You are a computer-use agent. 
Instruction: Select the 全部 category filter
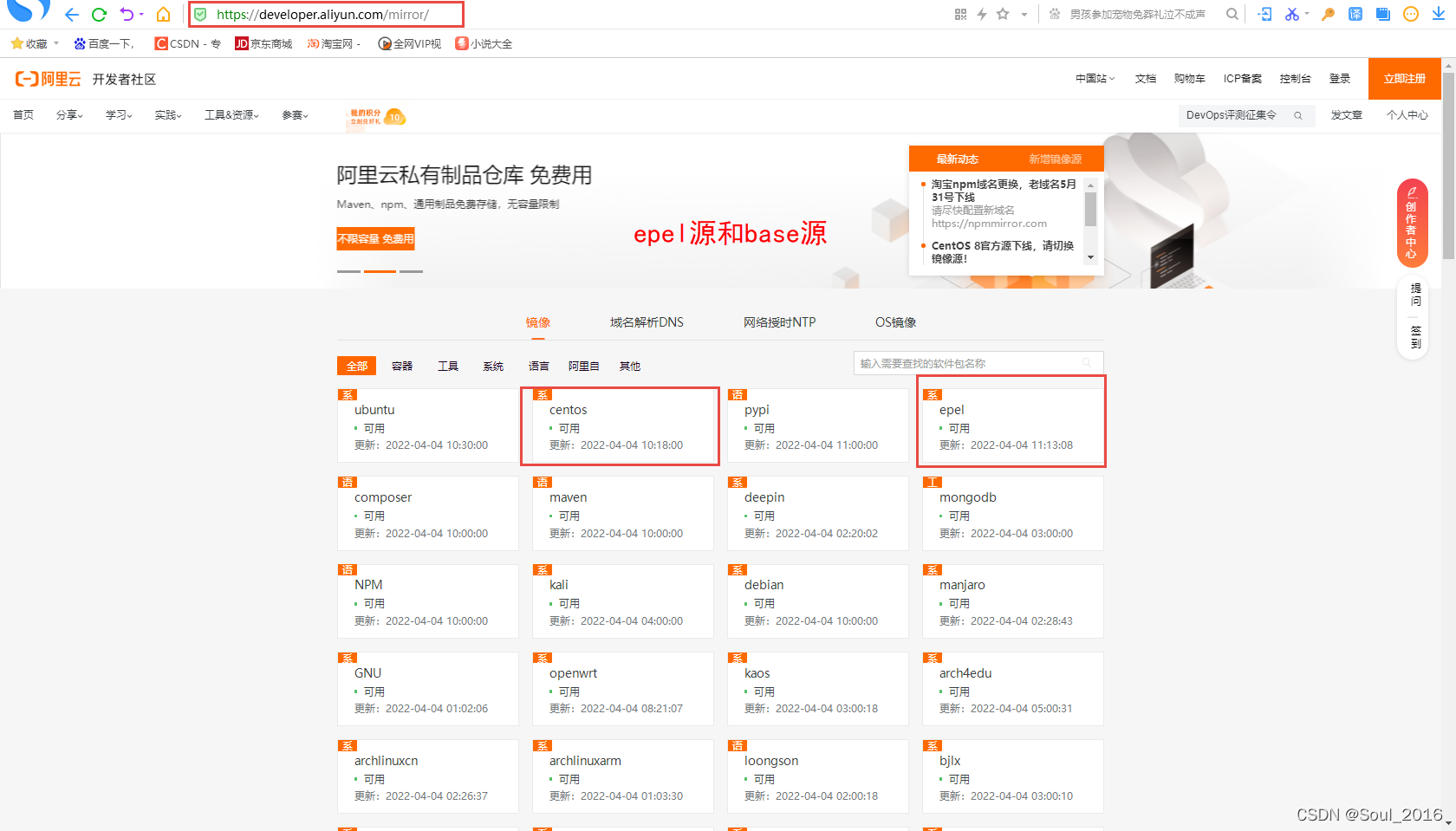point(357,366)
